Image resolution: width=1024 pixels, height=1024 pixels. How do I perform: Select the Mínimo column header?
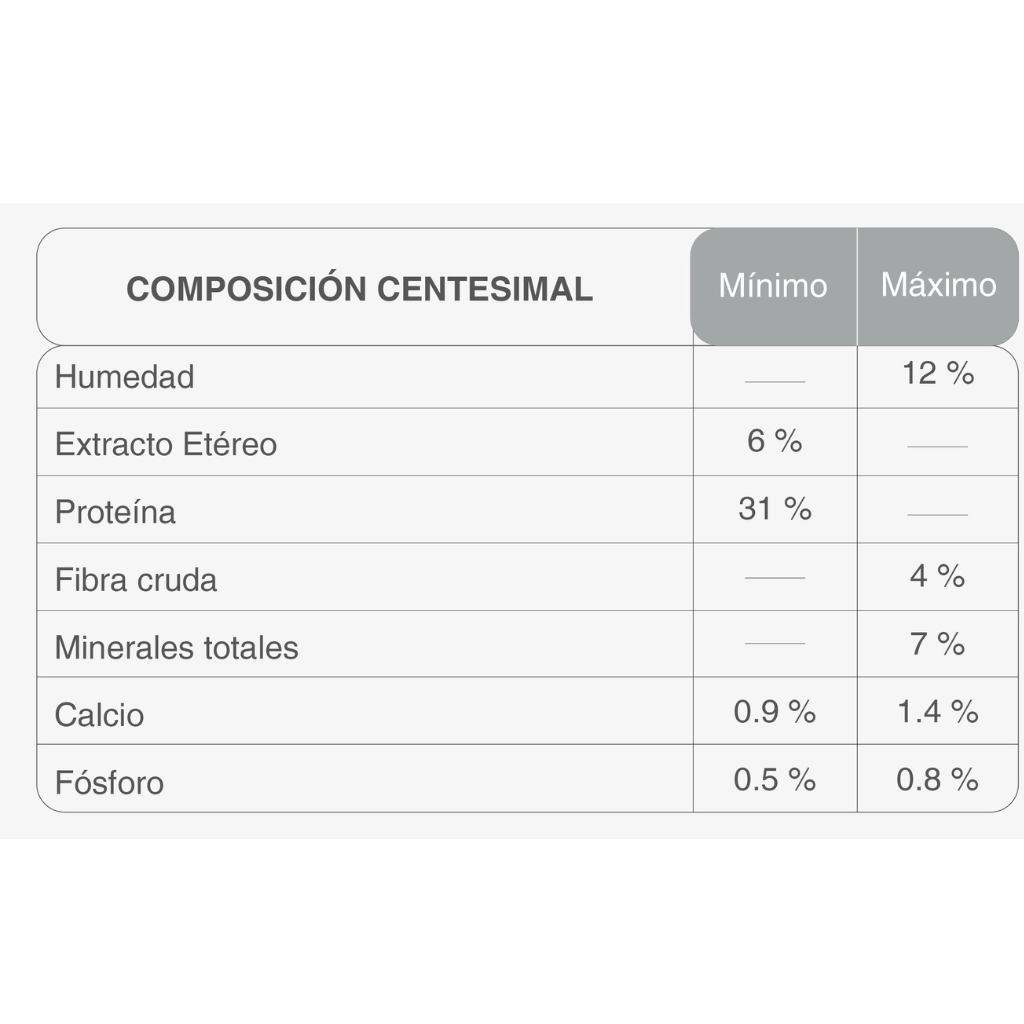773,286
